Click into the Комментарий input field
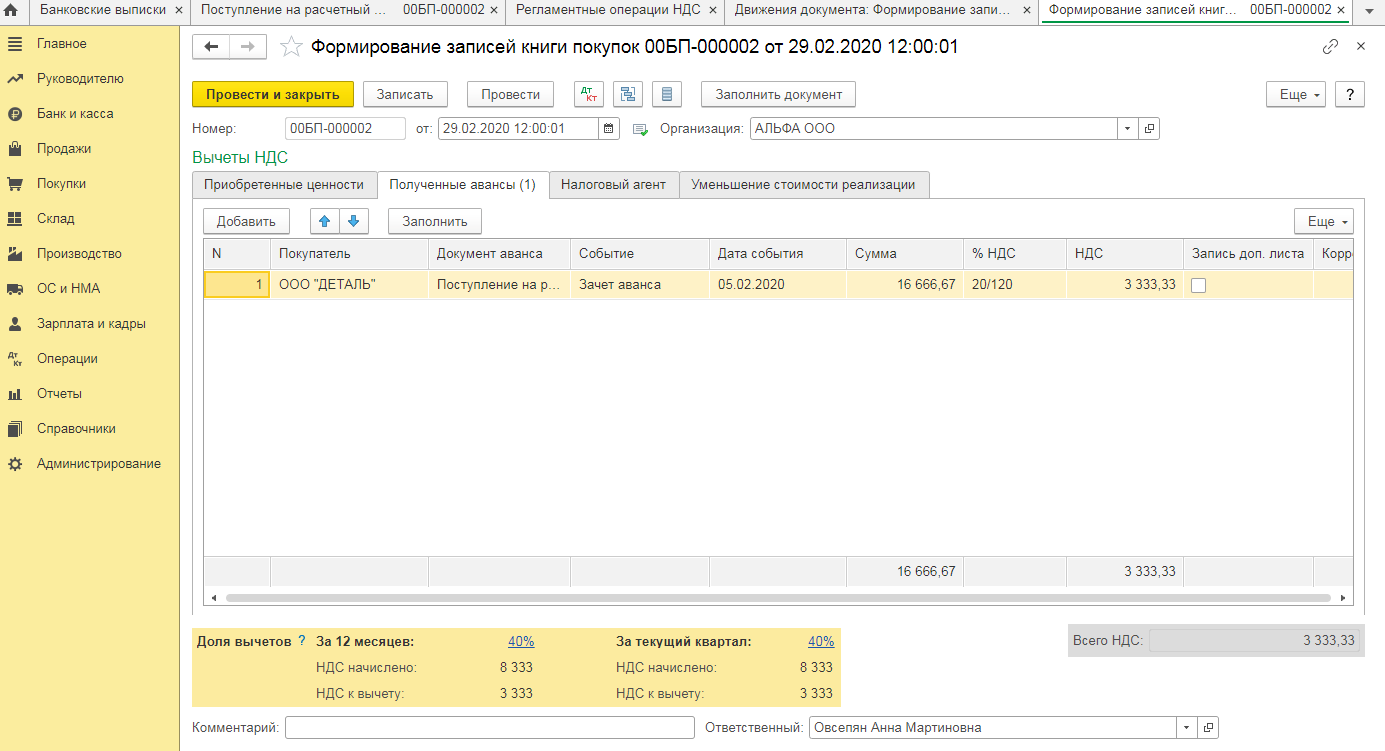This screenshot has height=751, width=1385. 489,728
